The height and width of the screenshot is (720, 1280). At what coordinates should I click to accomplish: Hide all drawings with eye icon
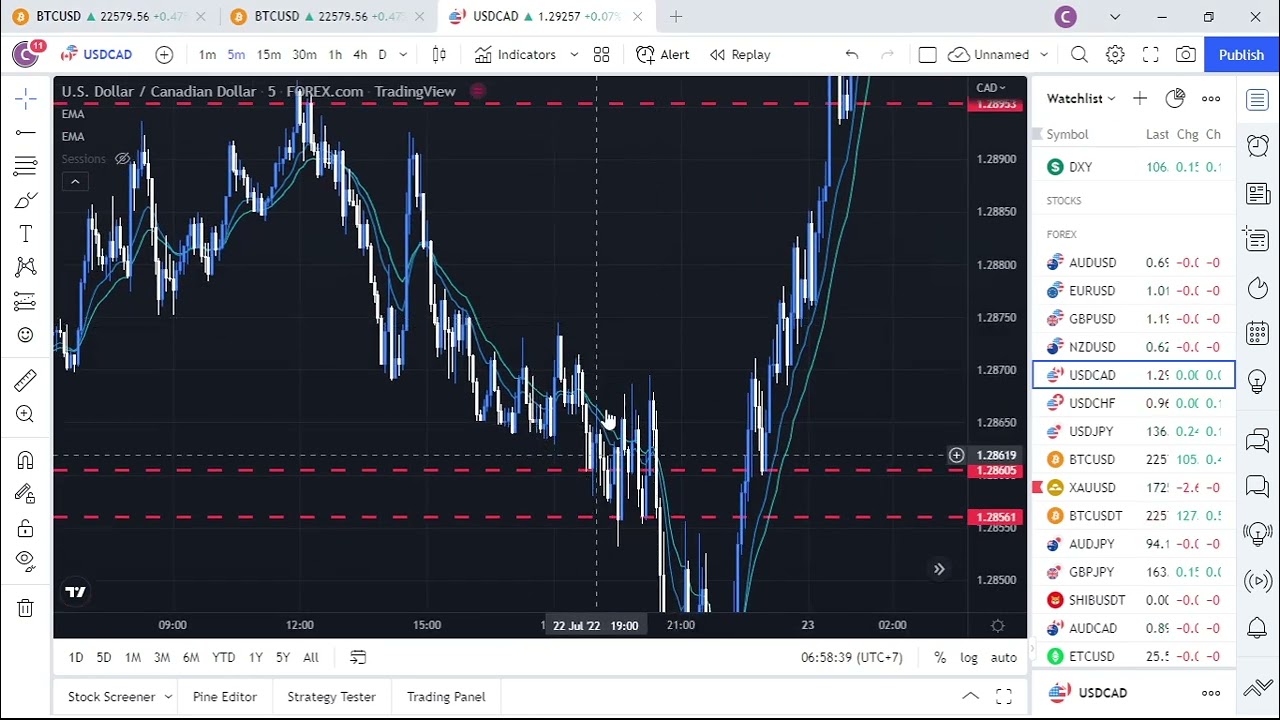(25, 560)
